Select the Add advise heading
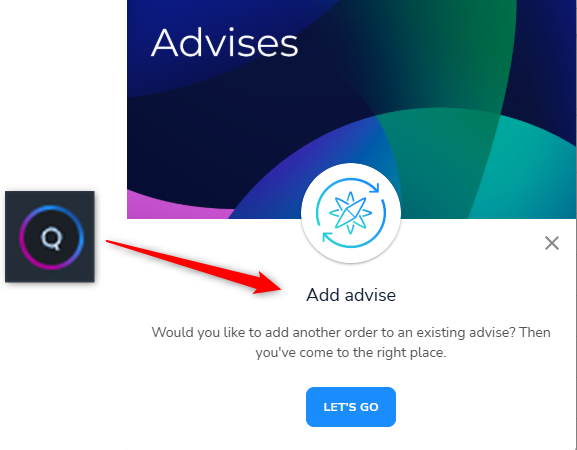 point(351,295)
